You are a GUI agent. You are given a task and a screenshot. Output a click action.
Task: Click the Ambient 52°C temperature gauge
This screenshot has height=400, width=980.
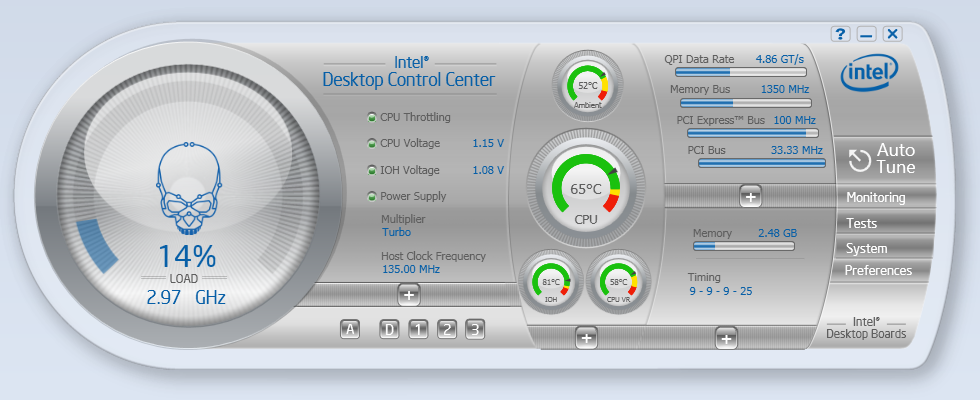coord(588,86)
